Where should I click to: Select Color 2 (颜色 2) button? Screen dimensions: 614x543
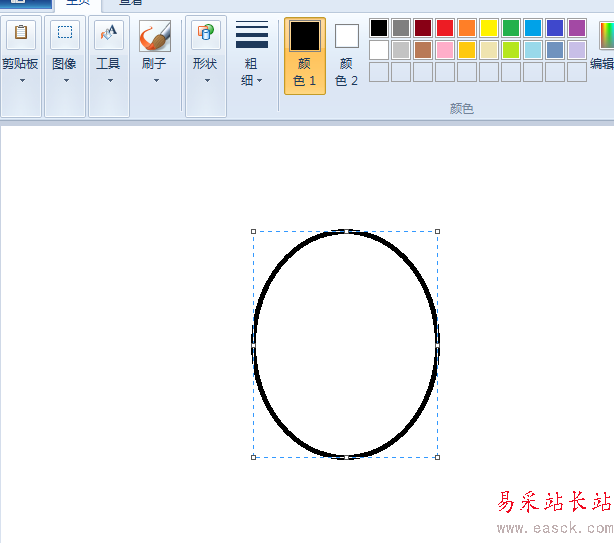tap(347, 56)
